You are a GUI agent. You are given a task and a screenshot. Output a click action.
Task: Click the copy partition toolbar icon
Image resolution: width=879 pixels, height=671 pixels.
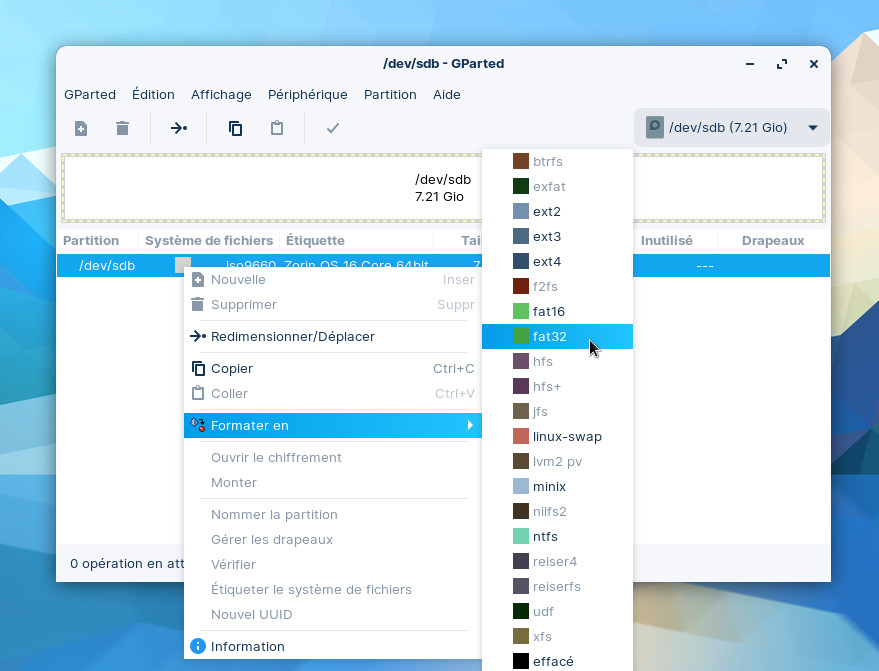click(x=235, y=128)
